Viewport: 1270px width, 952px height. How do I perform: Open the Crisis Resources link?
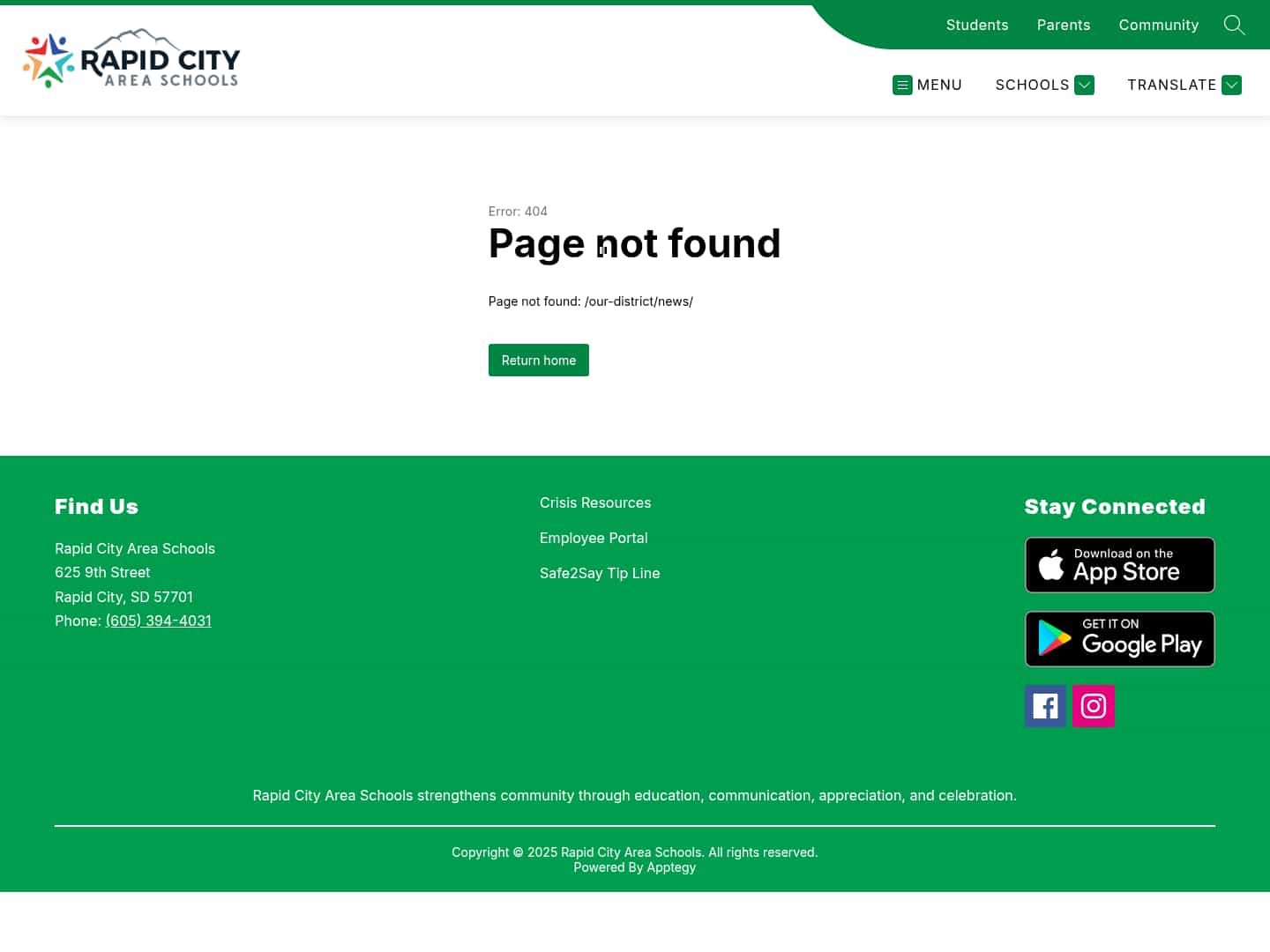pos(595,502)
